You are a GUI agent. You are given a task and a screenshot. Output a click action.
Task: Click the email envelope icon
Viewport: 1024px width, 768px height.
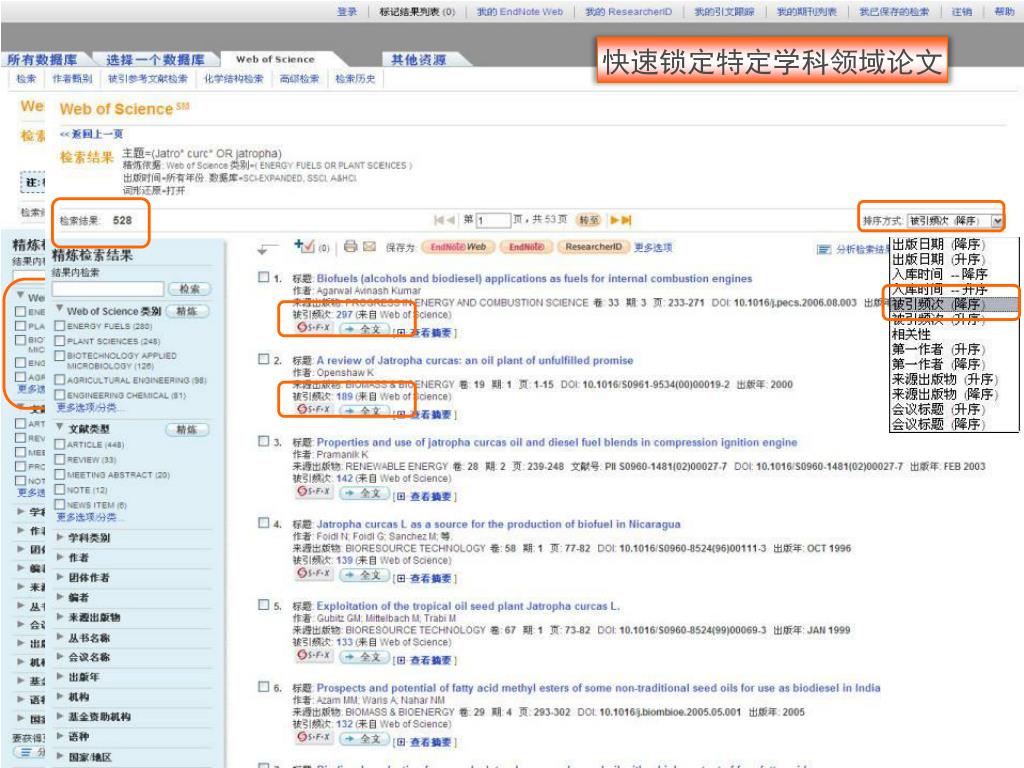(370, 246)
